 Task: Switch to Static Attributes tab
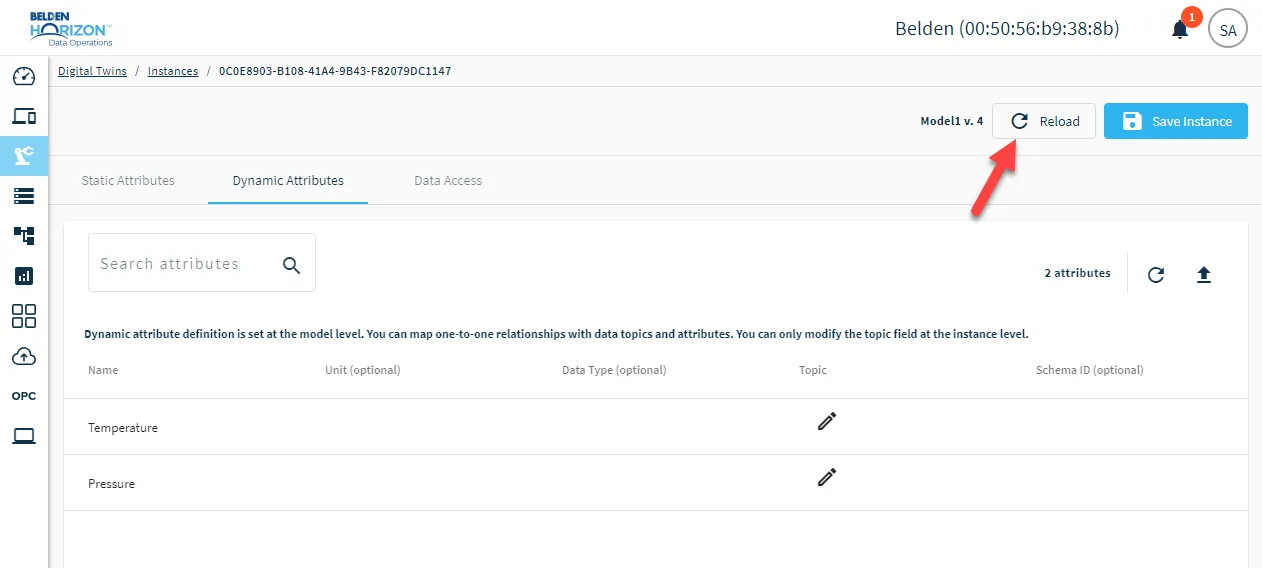pos(128,181)
